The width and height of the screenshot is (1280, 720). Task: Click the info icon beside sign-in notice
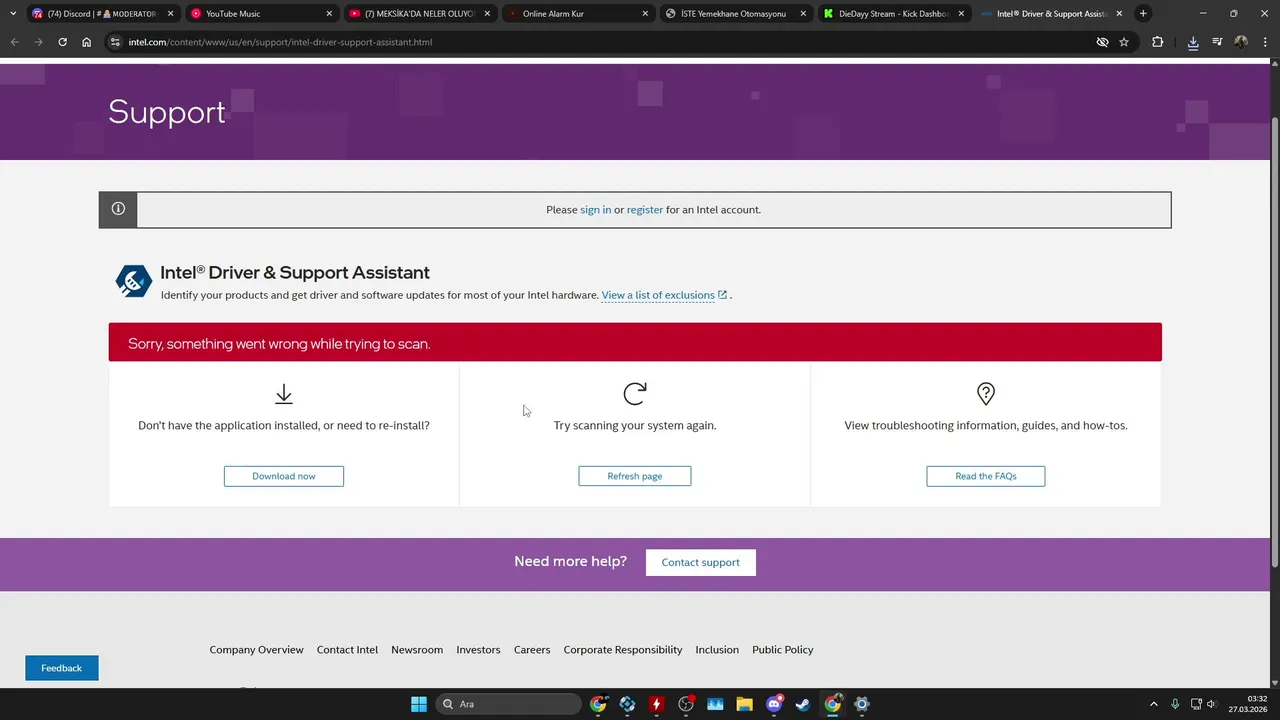118,209
